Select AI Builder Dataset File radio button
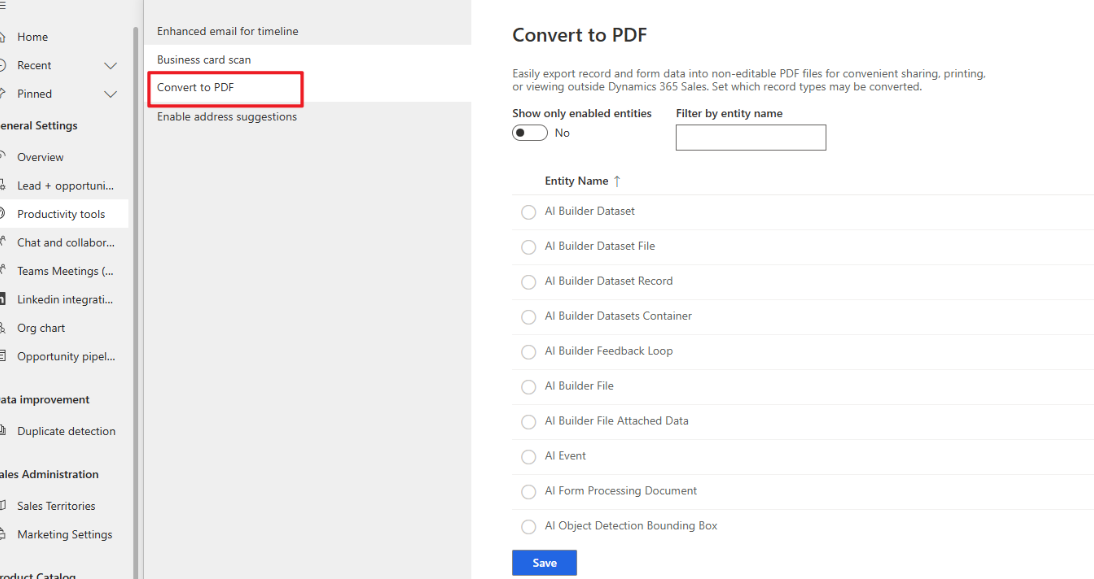This screenshot has width=1094, height=579. 529,247
